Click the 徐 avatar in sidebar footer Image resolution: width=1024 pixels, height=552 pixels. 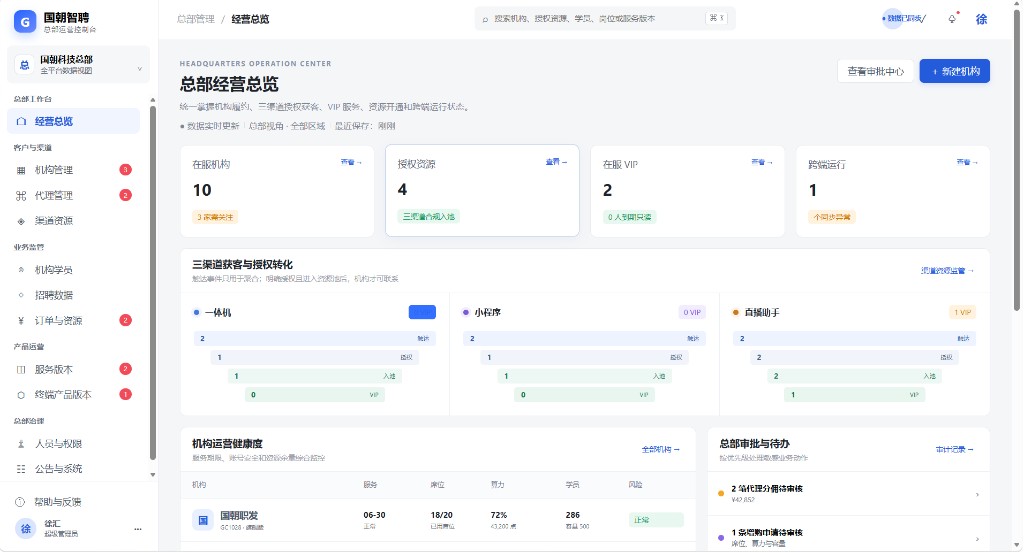click(x=25, y=528)
